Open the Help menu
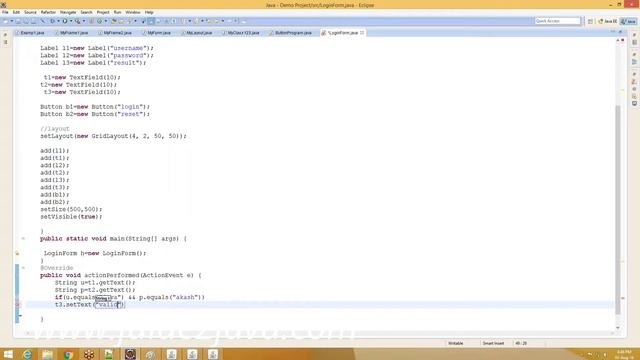The height and width of the screenshot is (360, 640). (149, 12)
